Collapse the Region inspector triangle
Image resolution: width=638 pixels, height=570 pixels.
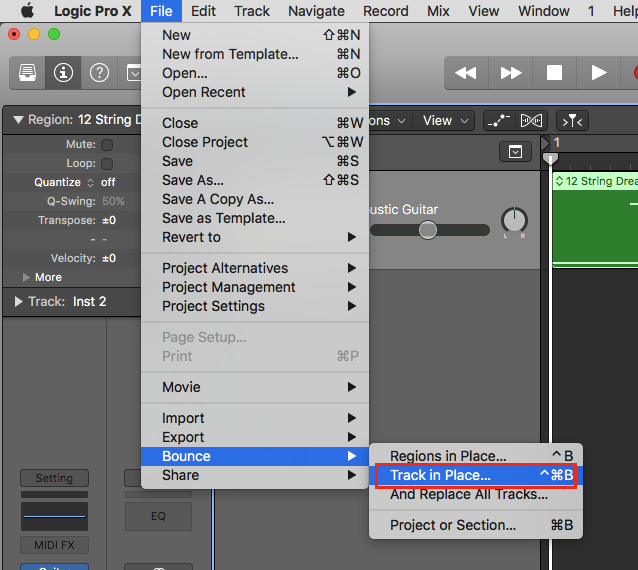pyautogui.click(x=18, y=120)
